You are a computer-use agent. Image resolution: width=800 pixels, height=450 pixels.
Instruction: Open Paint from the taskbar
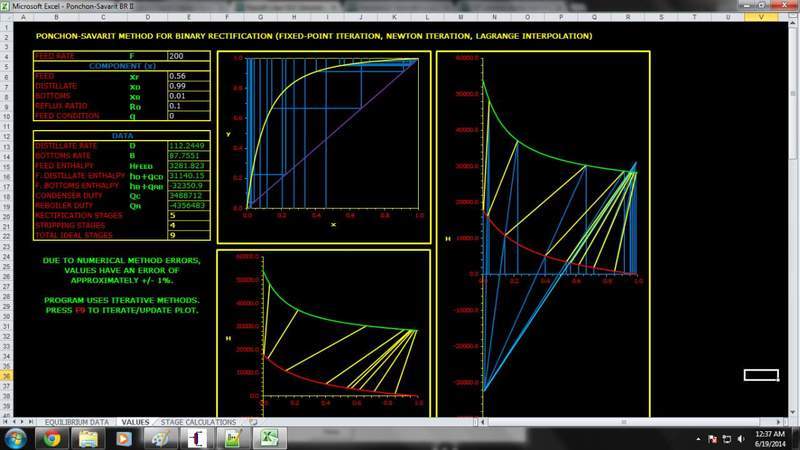click(158, 438)
